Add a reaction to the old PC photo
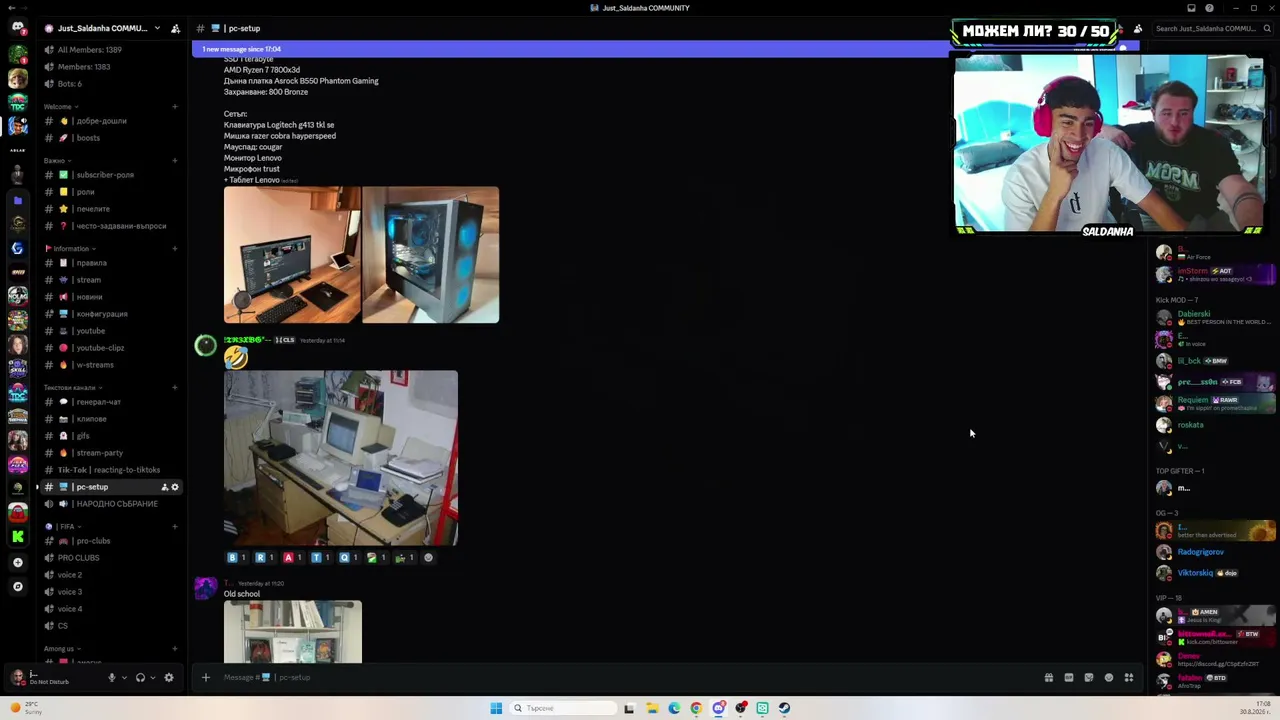 (429, 558)
